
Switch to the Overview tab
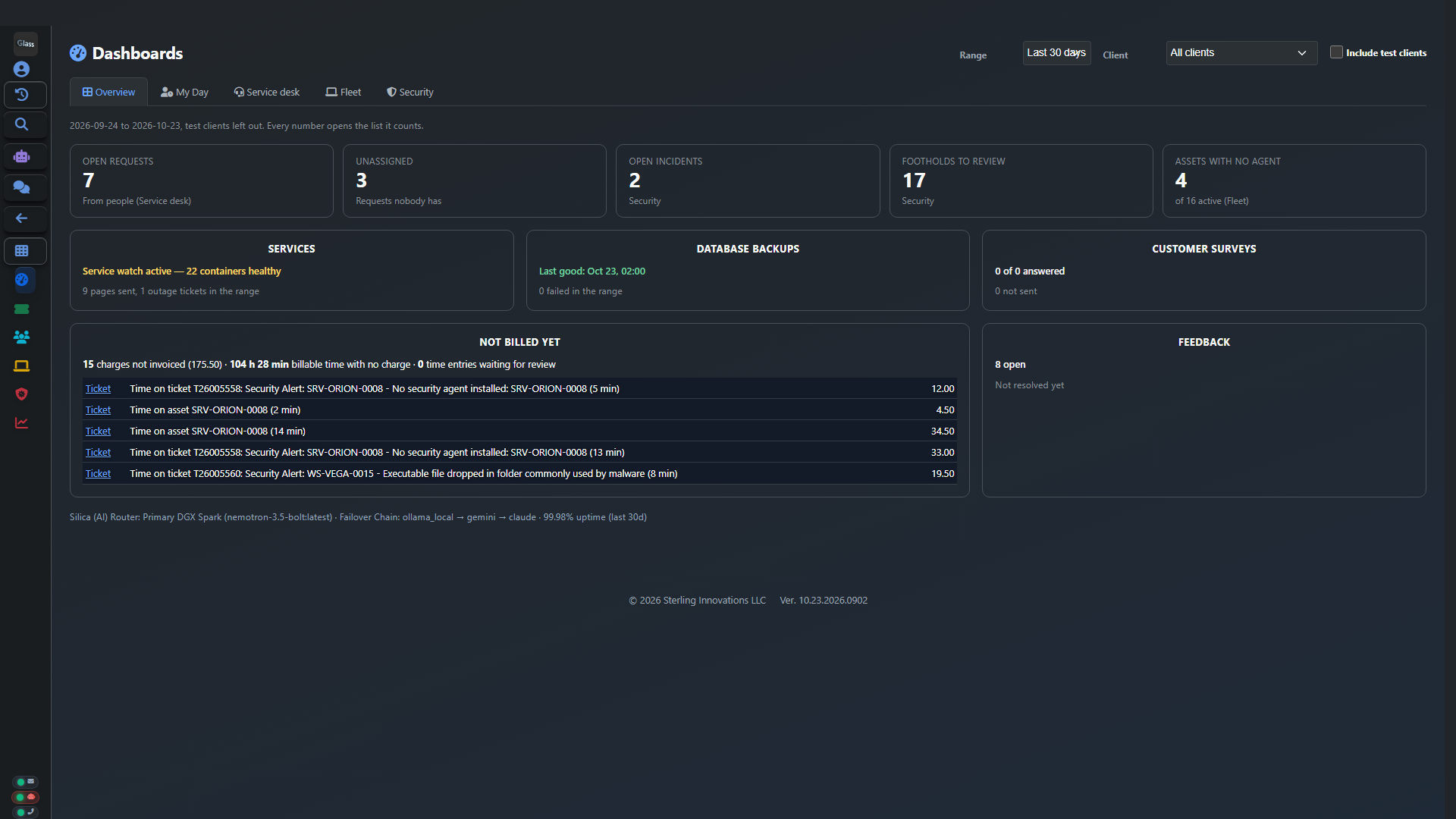tap(108, 92)
